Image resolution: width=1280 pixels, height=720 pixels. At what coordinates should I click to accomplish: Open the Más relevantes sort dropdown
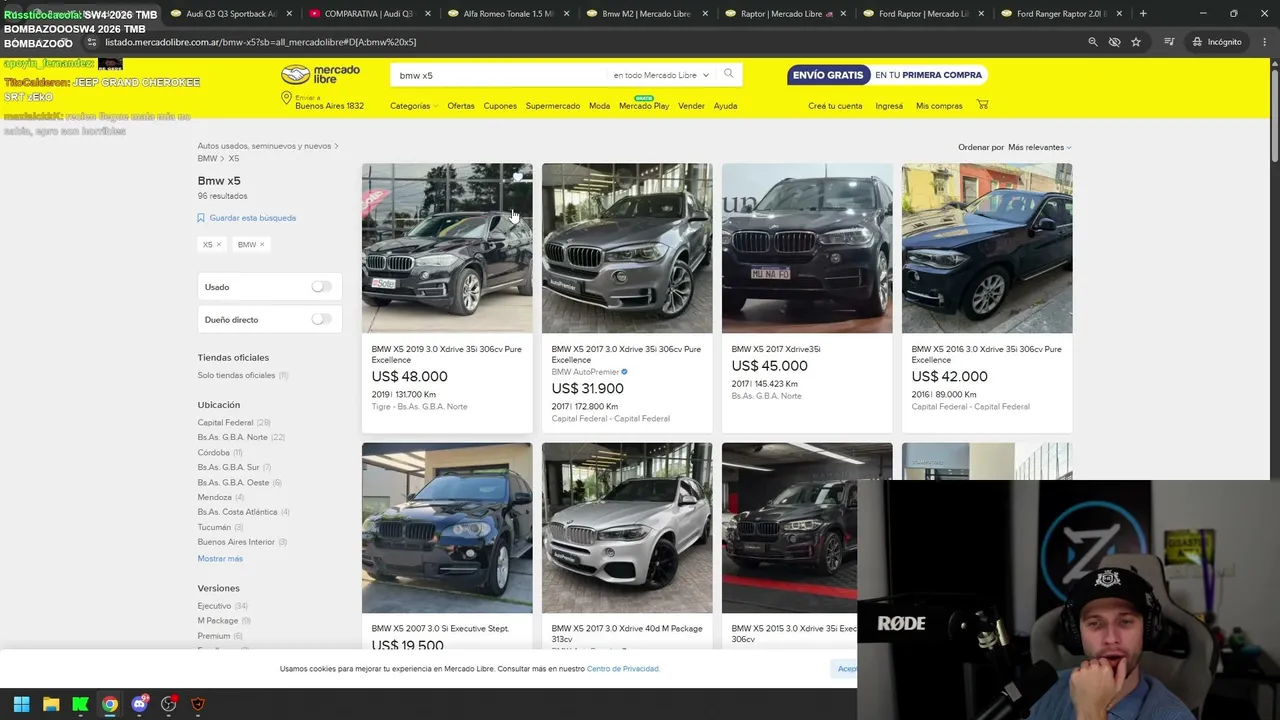point(1040,147)
